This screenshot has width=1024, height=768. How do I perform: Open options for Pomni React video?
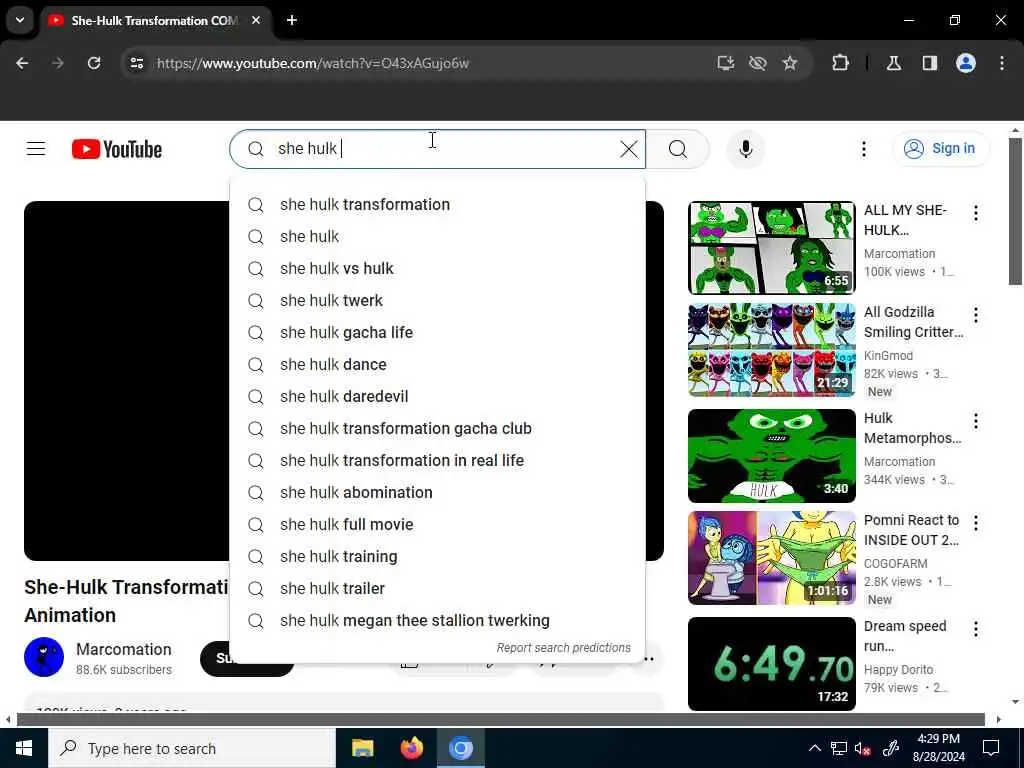(x=976, y=522)
